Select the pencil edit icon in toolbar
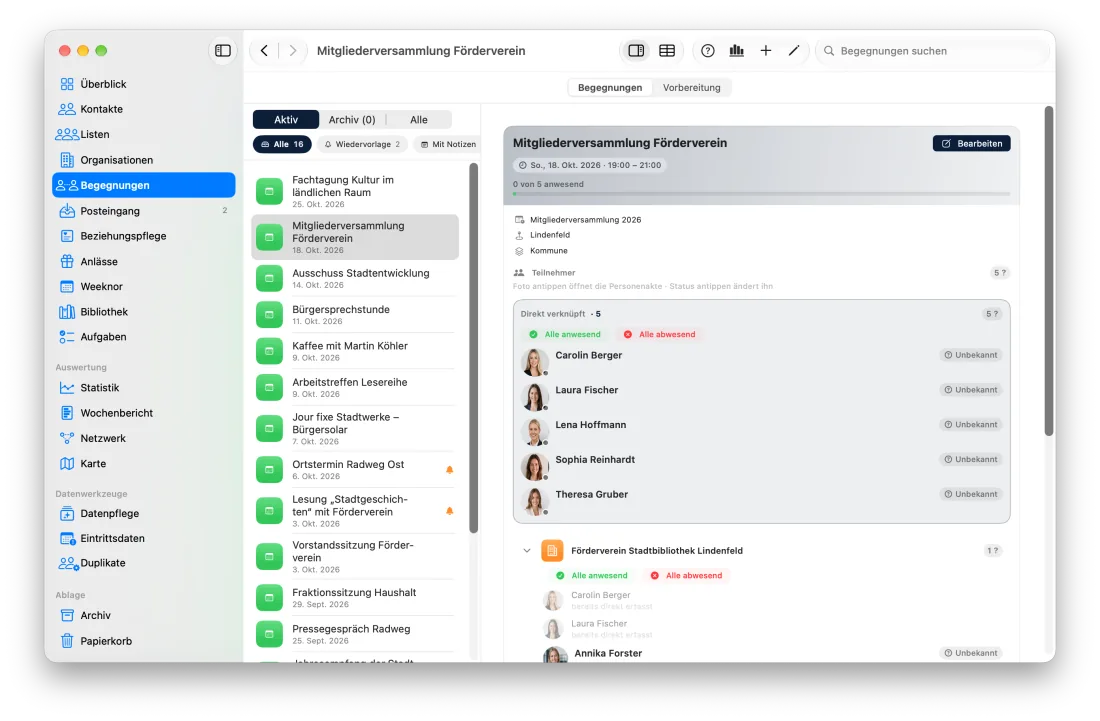The height and width of the screenshot is (721, 1100). point(793,50)
